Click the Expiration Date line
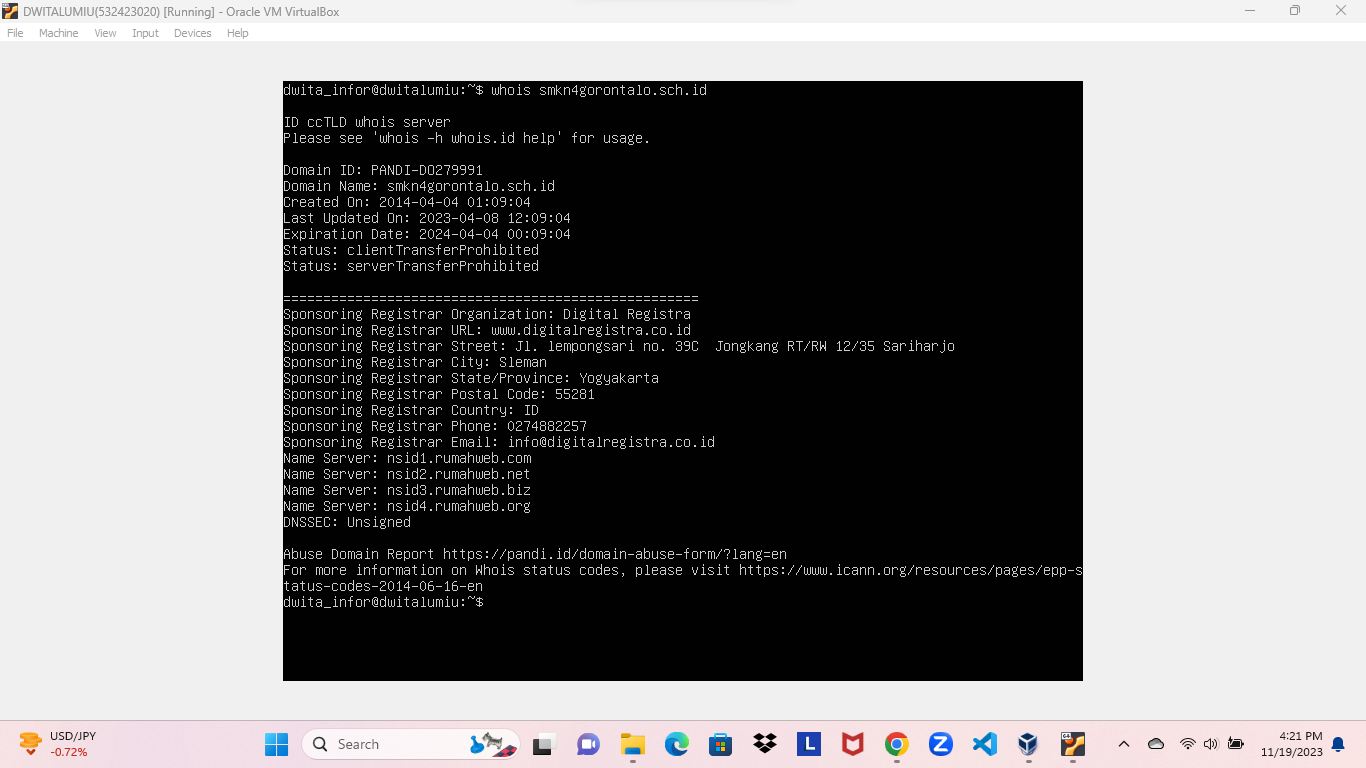Screen dimensions: 1366x768 tap(427, 234)
